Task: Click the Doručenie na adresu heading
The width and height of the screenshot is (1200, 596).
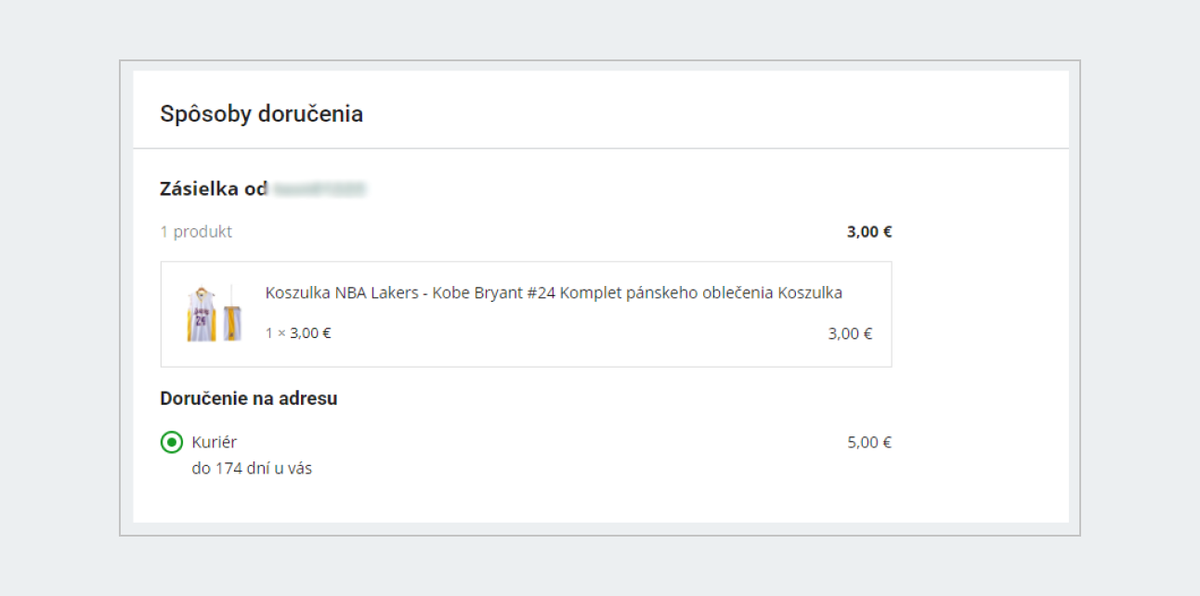Action: [248, 399]
